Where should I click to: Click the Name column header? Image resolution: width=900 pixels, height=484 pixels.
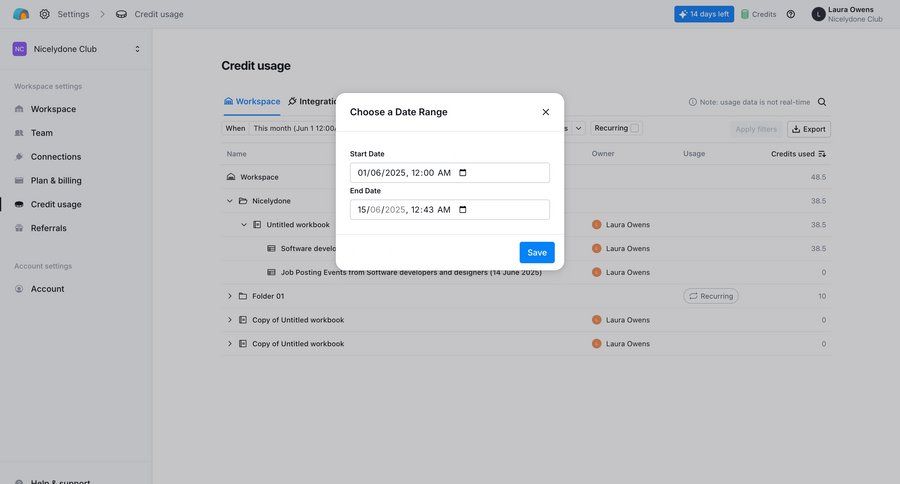click(236, 154)
